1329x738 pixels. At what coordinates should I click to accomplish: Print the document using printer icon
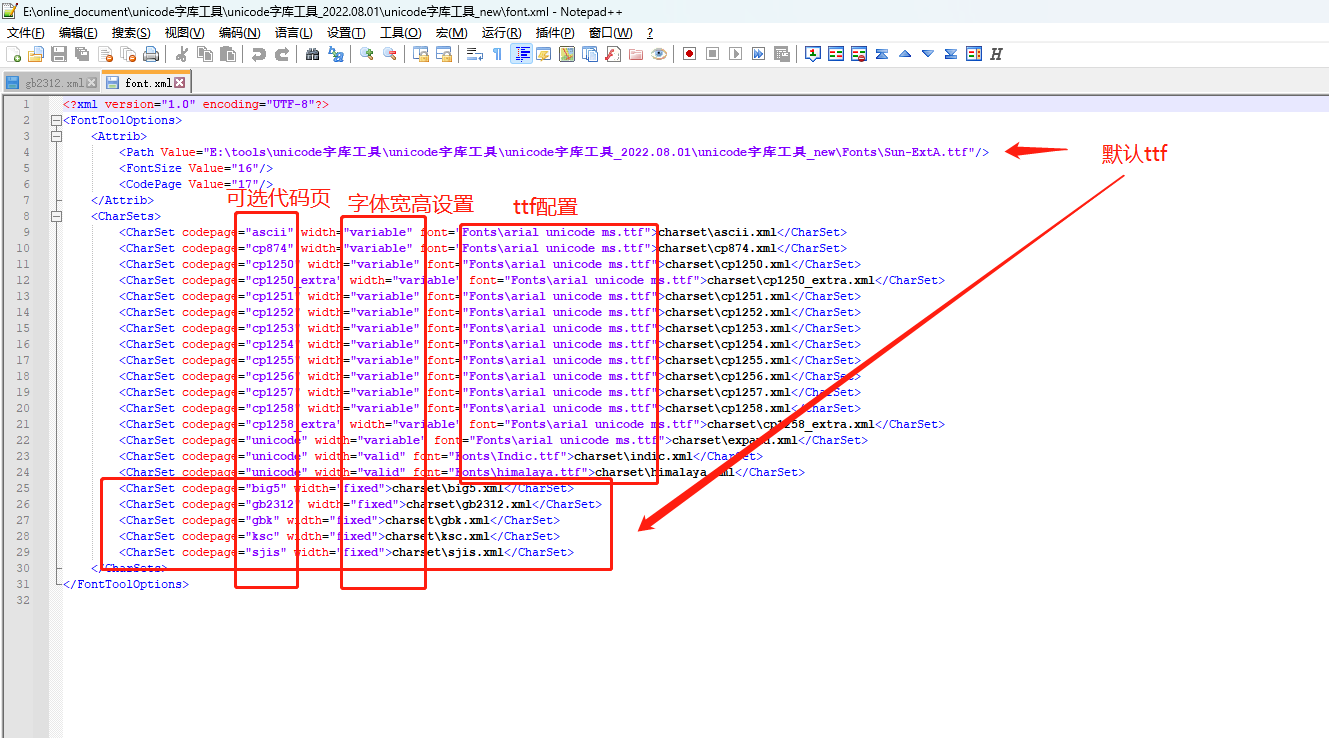(x=150, y=54)
